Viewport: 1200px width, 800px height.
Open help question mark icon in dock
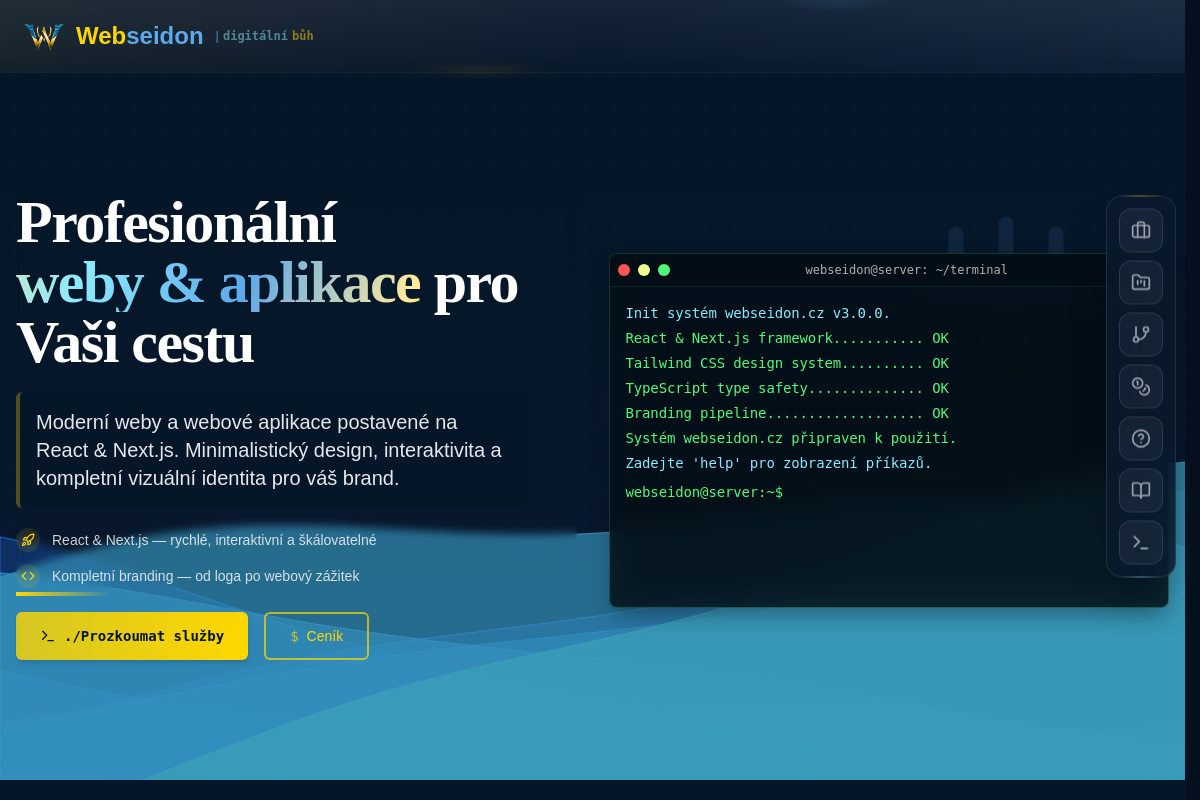1141,438
